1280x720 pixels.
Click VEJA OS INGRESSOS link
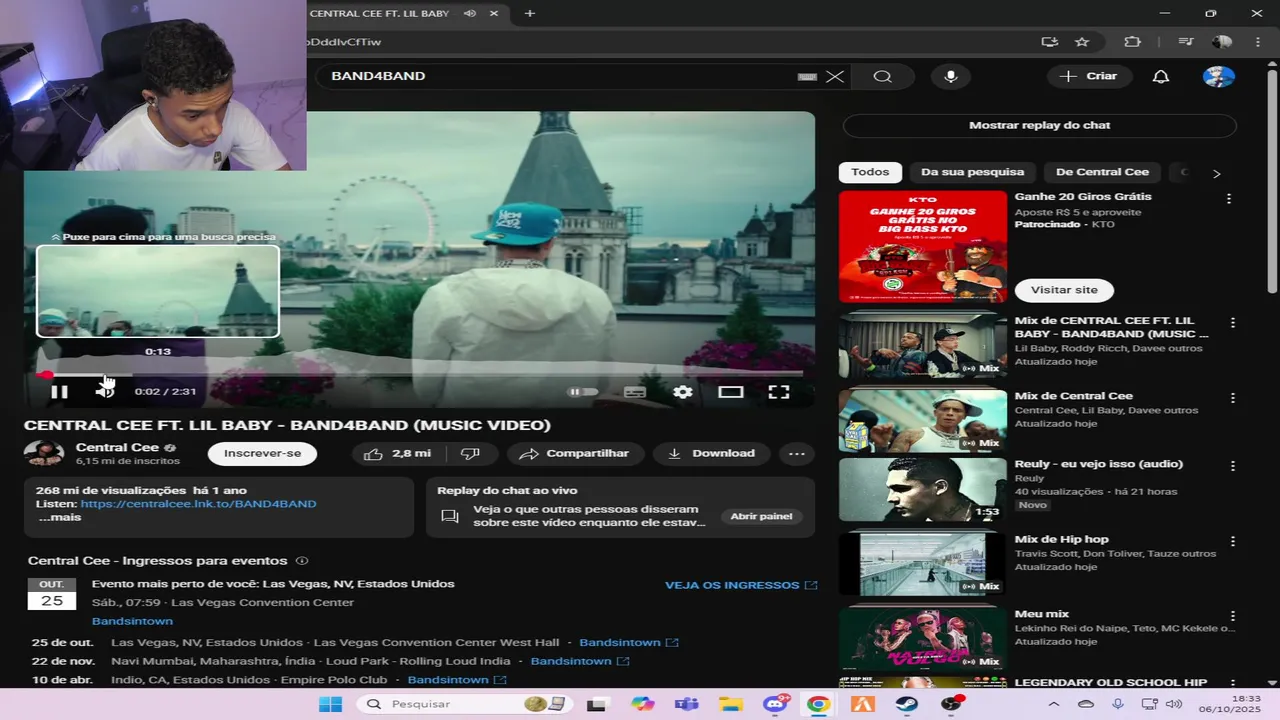pos(741,585)
